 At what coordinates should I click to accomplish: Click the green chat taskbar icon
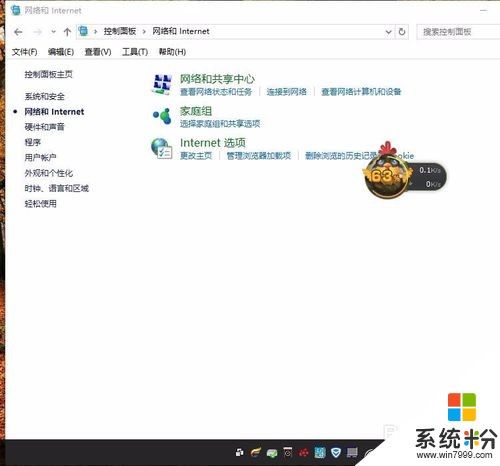(x=272, y=453)
